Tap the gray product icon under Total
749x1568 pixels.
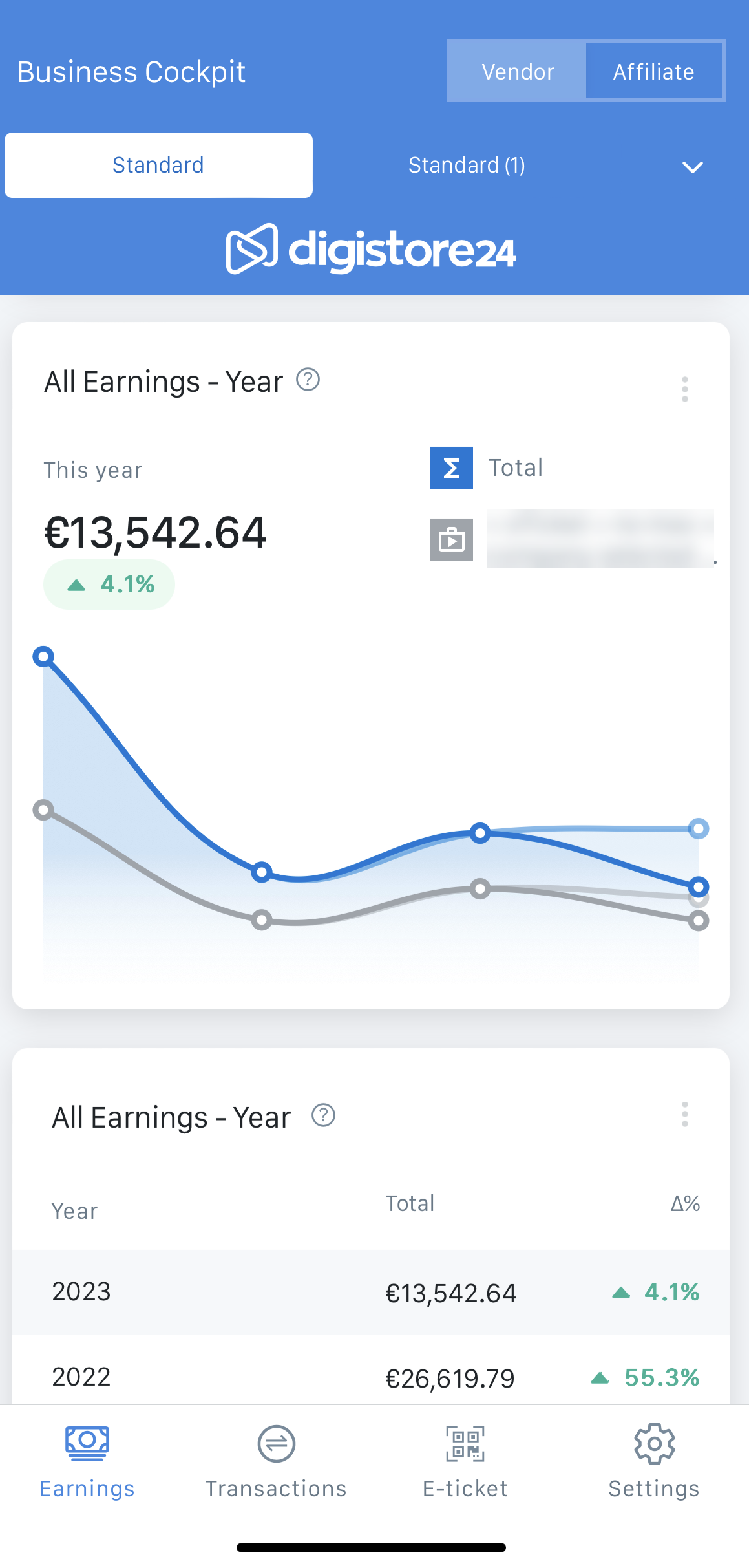(x=451, y=539)
